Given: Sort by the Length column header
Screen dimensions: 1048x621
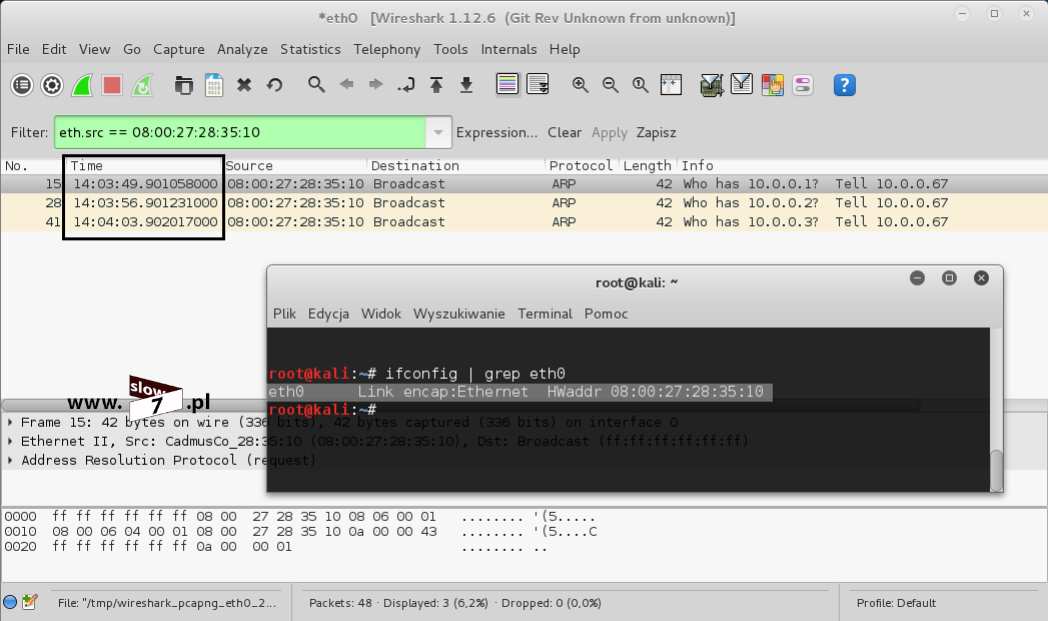Looking at the screenshot, I should 647,166.
